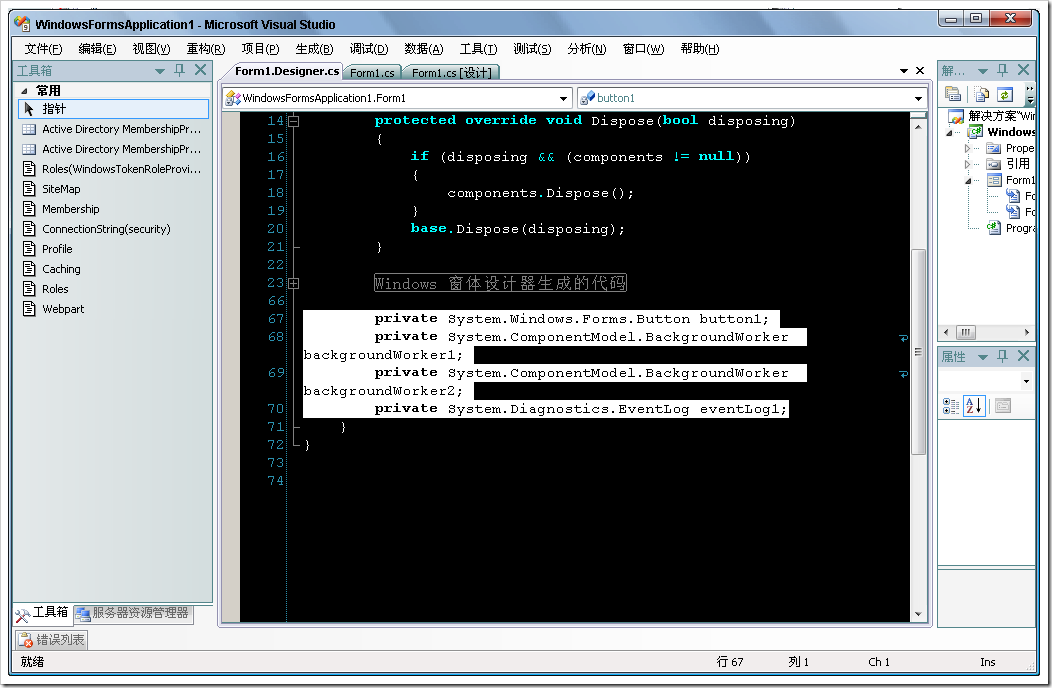This screenshot has width=1052, height=688.
Task: Collapse the Dispose method outlining at line 14
Action: click(293, 121)
